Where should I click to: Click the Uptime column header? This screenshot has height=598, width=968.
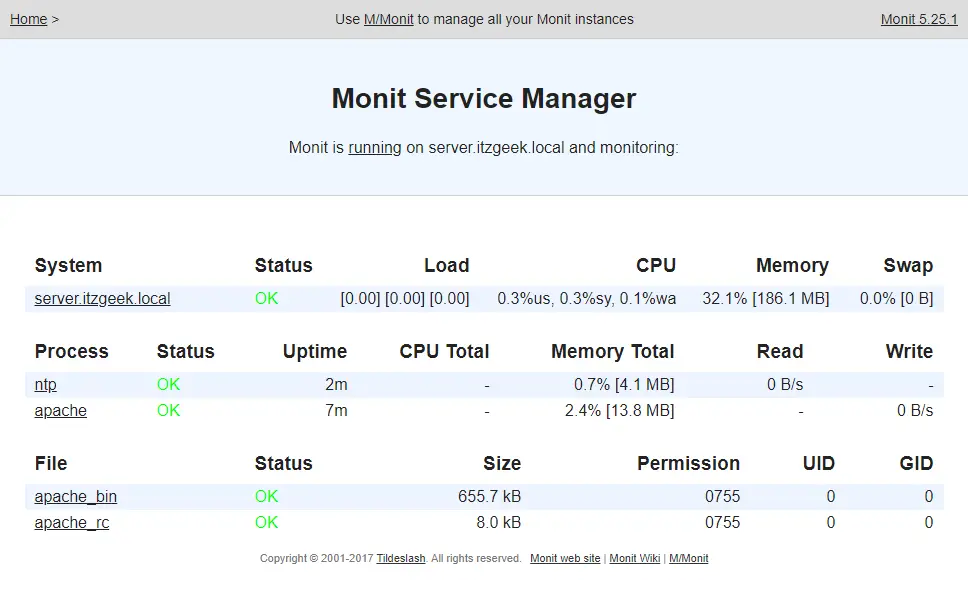coord(315,351)
